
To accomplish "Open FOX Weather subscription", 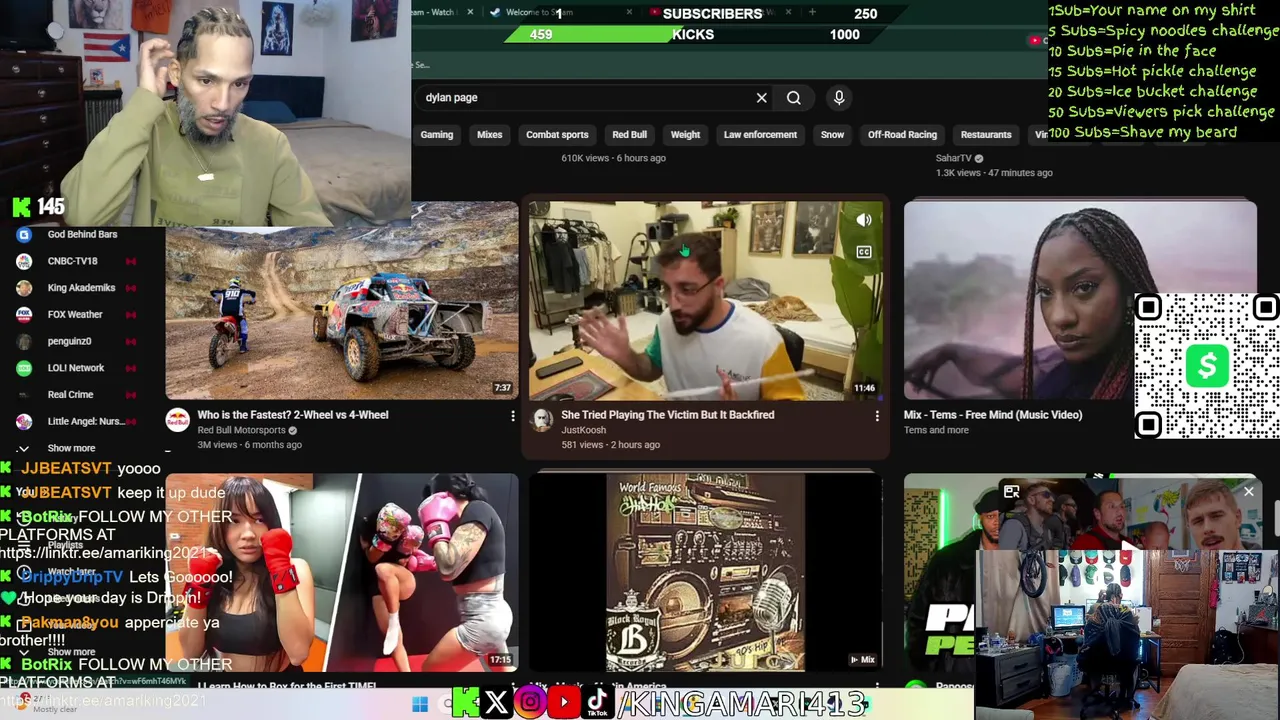I will click(75, 315).
